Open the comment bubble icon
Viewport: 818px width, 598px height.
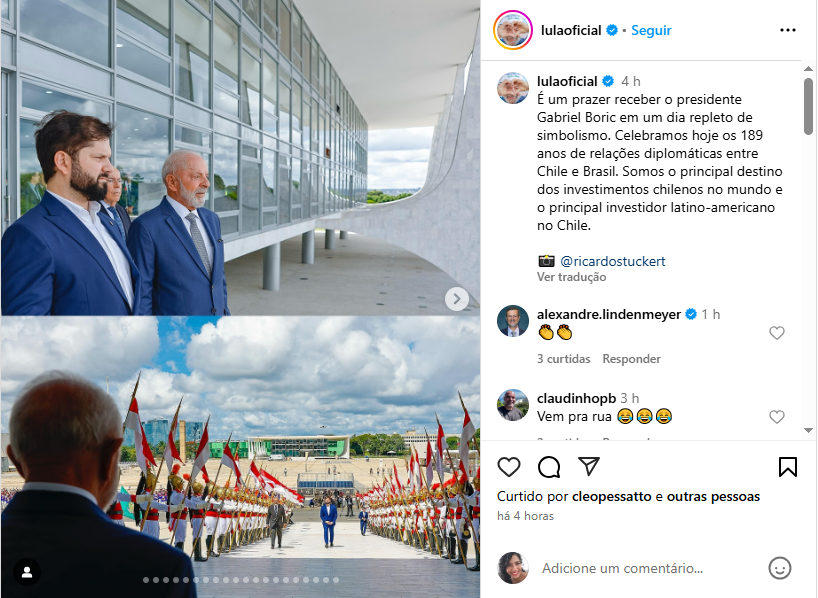click(x=549, y=467)
